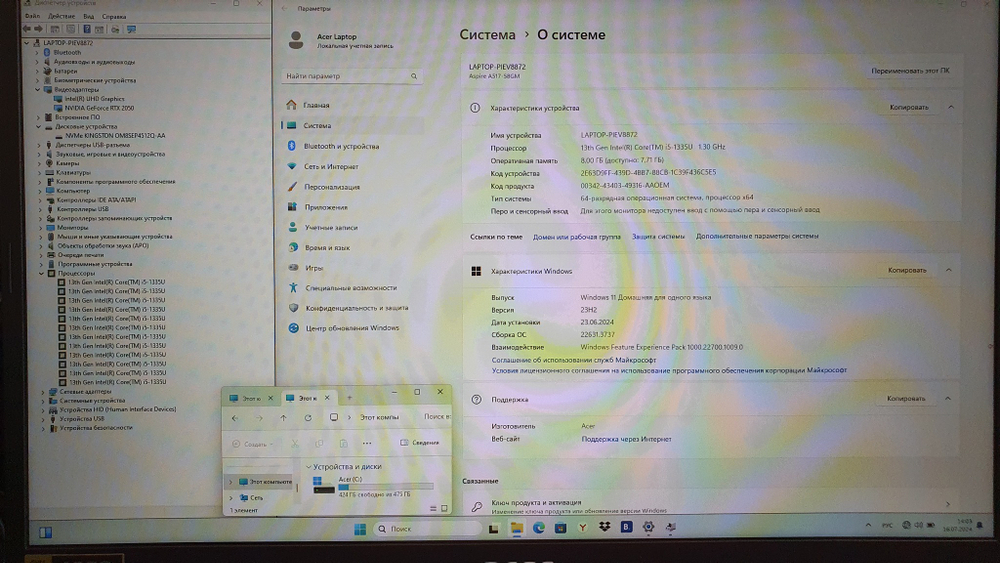Expand the Камеры device category

(39, 163)
